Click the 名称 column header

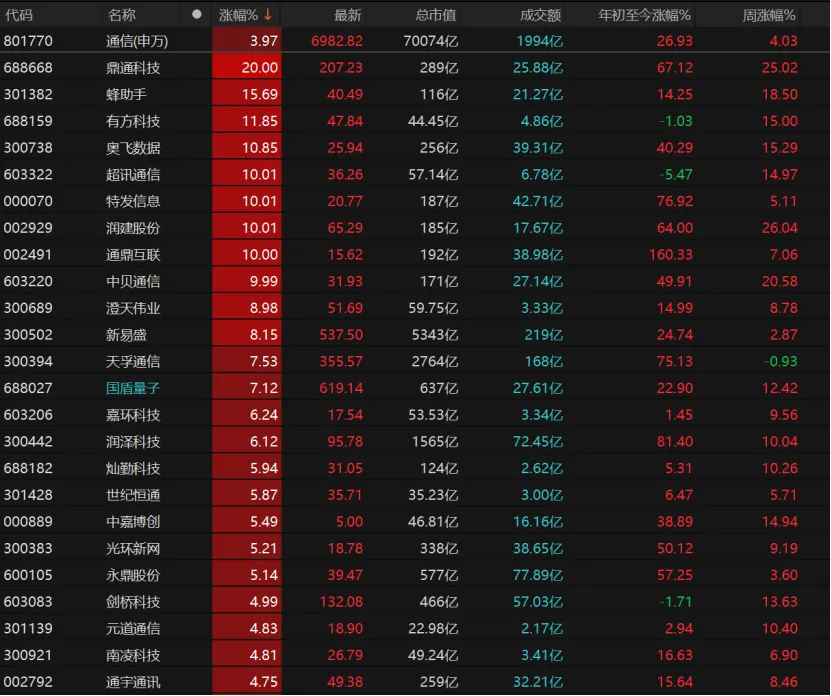pos(121,14)
